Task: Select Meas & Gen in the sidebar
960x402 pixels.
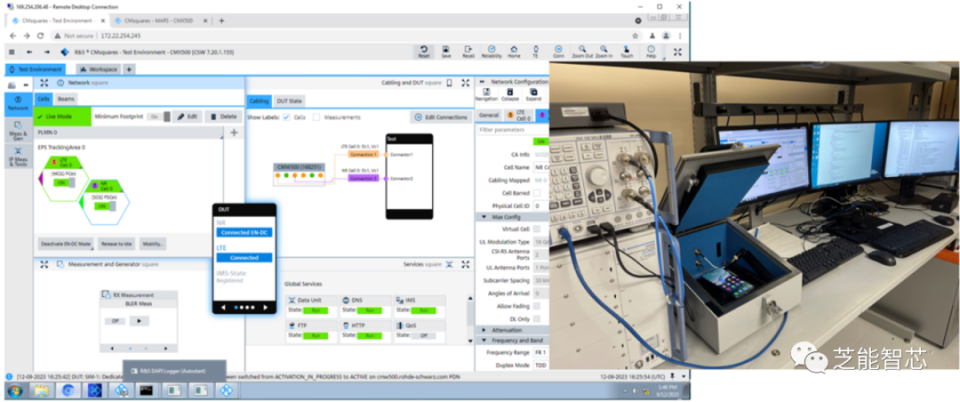Action: pyautogui.click(x=18, y=132)
